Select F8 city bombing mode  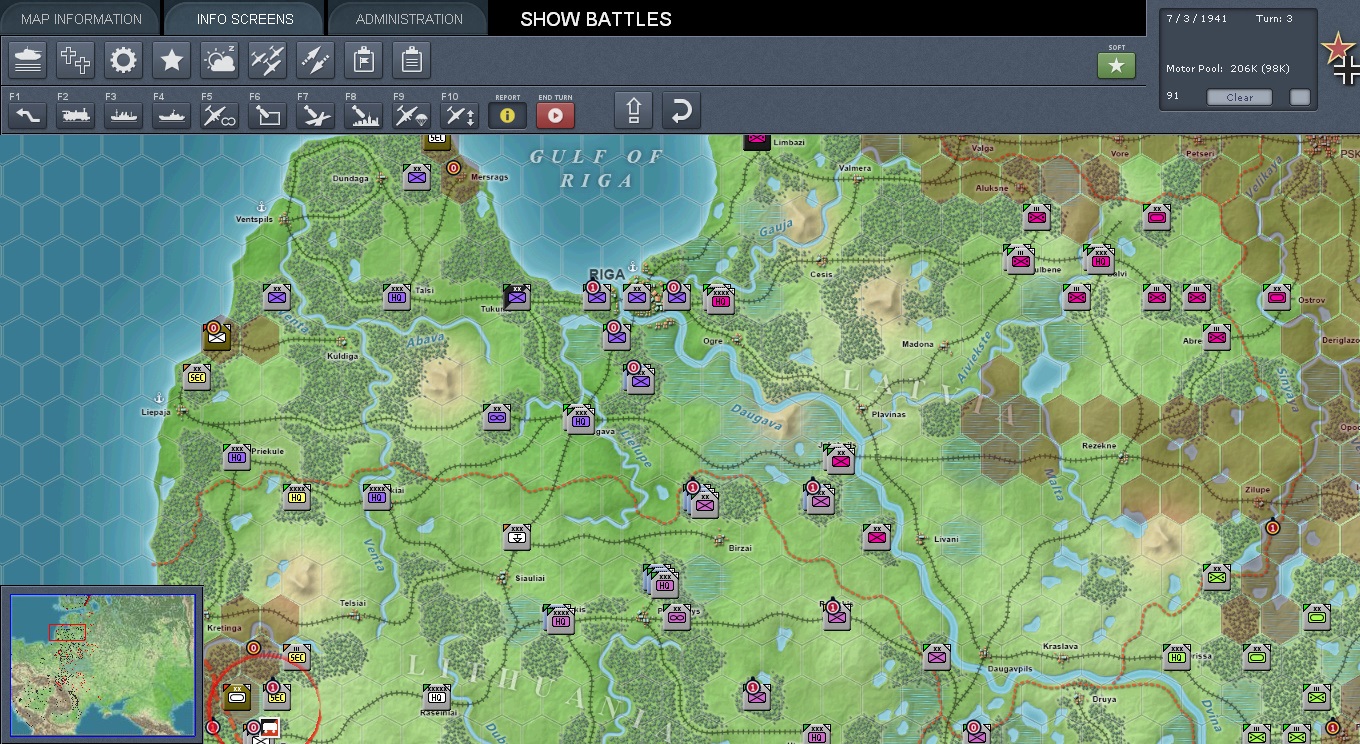pos(363,115)
